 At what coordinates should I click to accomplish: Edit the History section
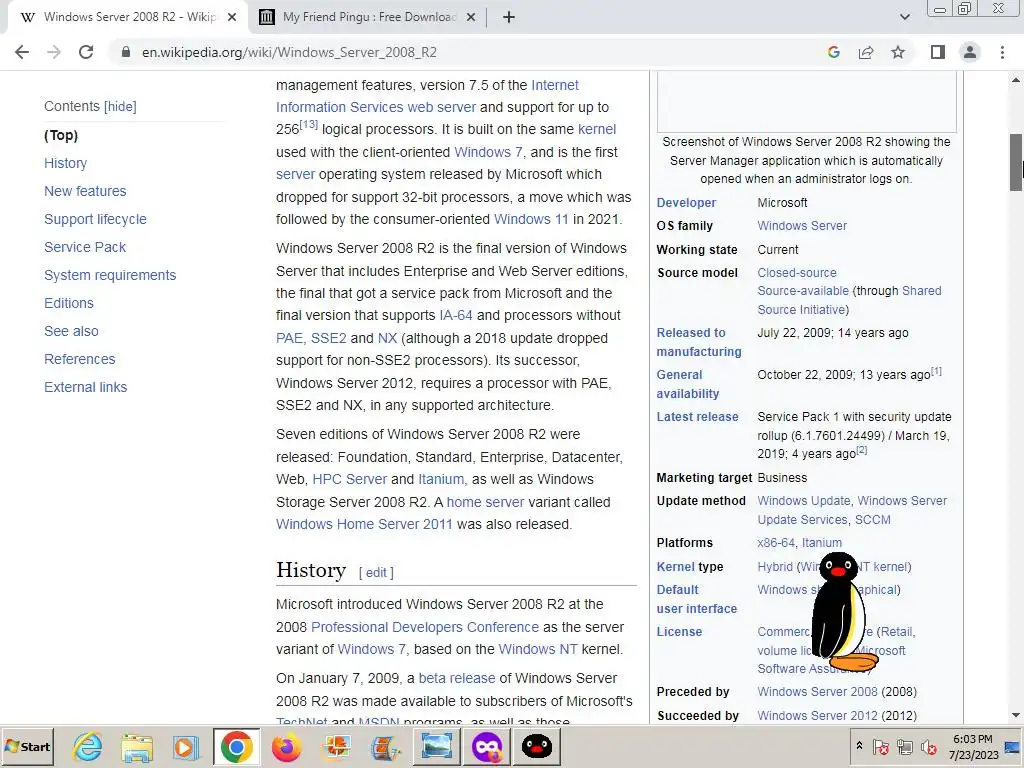(x=376, y=573)
